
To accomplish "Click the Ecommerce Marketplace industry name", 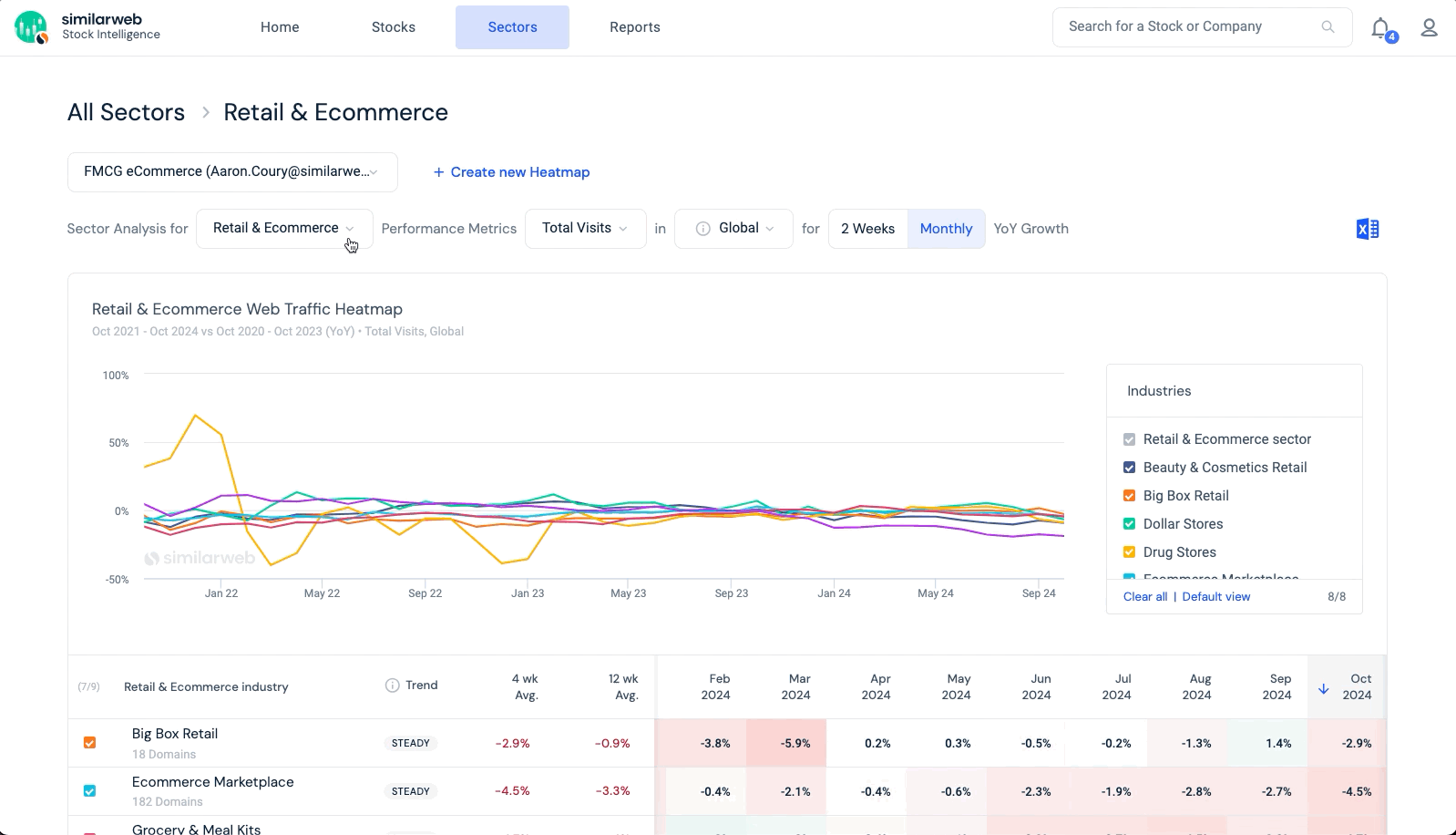I will (213, 782).
